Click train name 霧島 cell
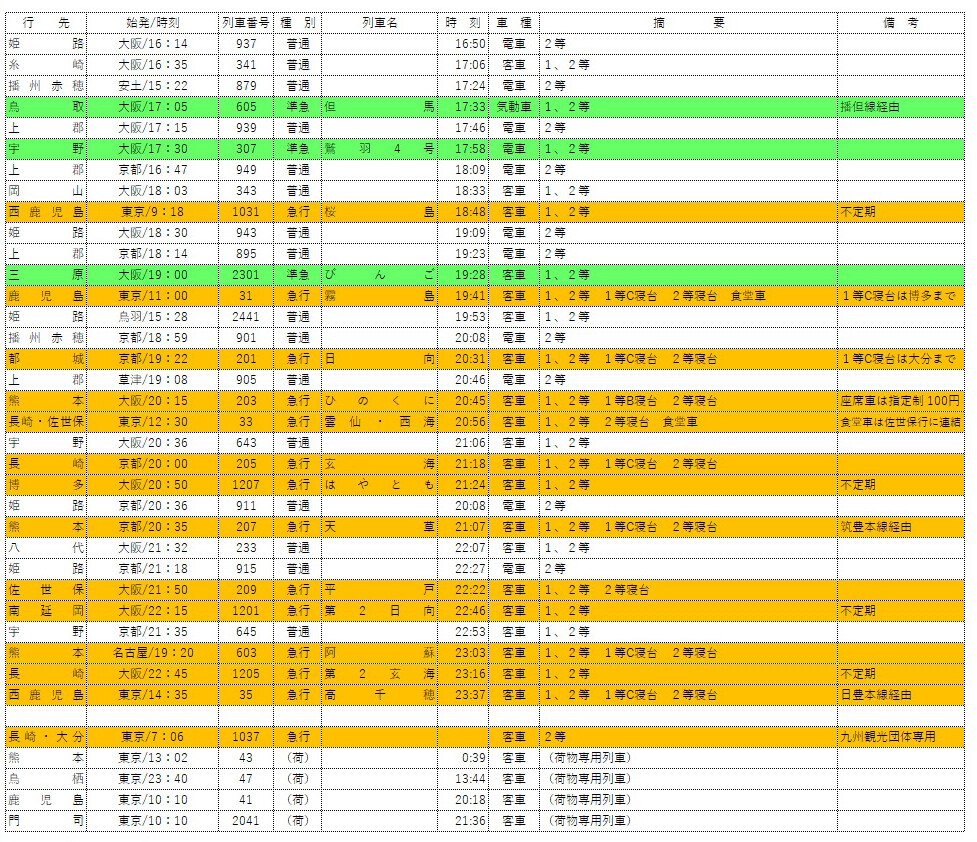This screenshot has height=842, width=977. (x=379, y=296)
